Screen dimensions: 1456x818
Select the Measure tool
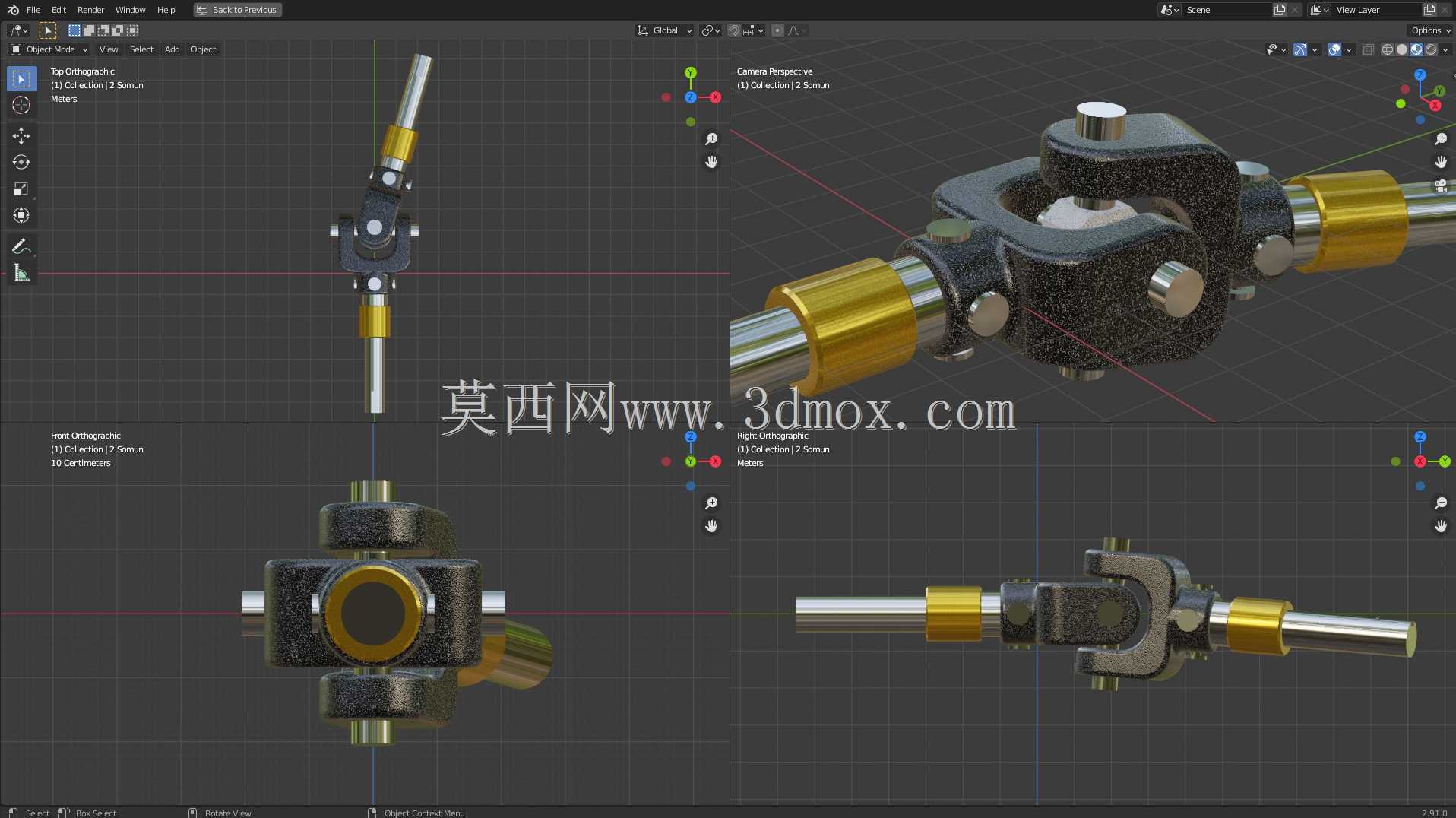click(x=21, y=273)
